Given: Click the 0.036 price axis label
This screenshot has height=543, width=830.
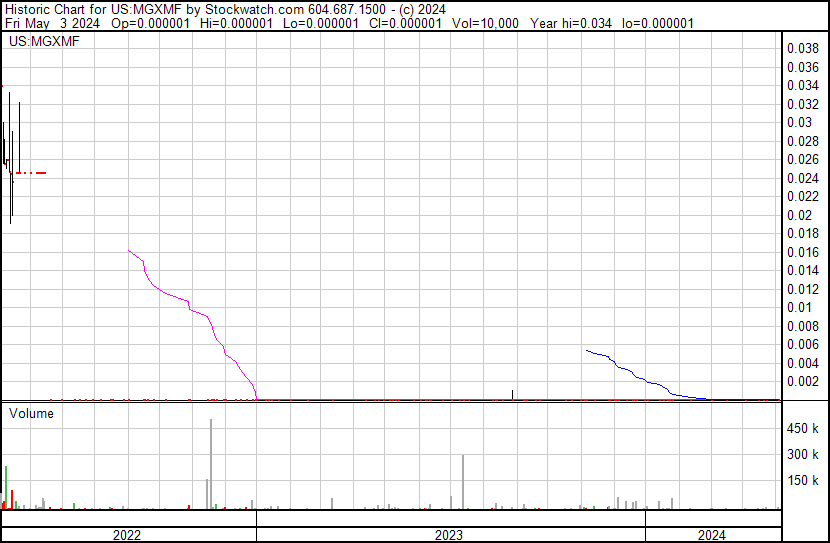Looking at the screenshot, I should (x=802, y=67).
